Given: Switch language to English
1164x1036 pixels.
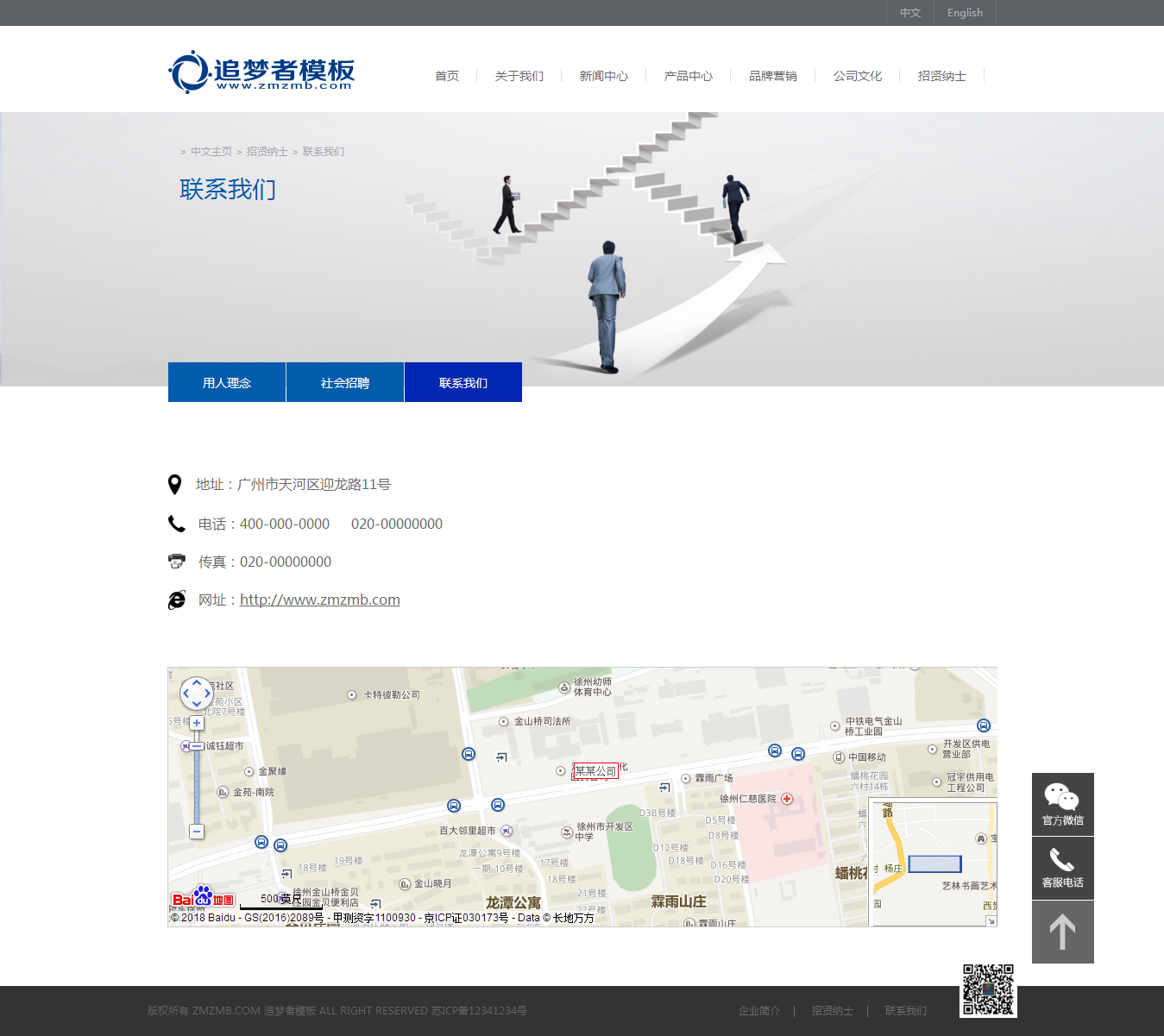Looking at the screenshot, I should pos(965,13).
